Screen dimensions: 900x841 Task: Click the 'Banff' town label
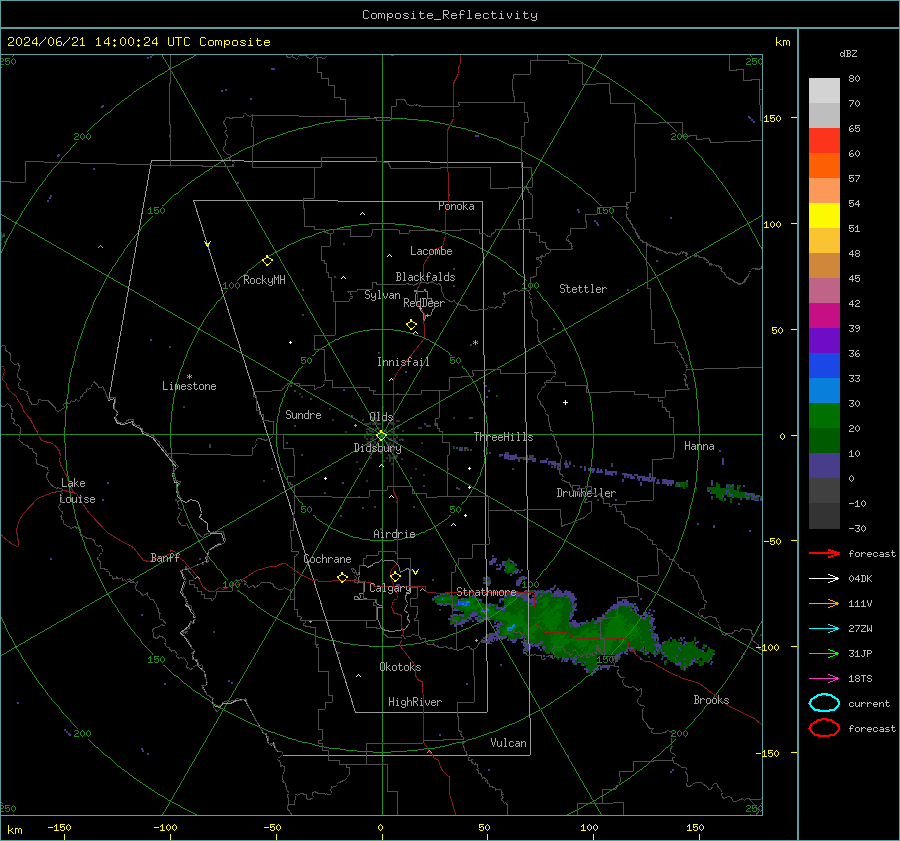point(165,557)
